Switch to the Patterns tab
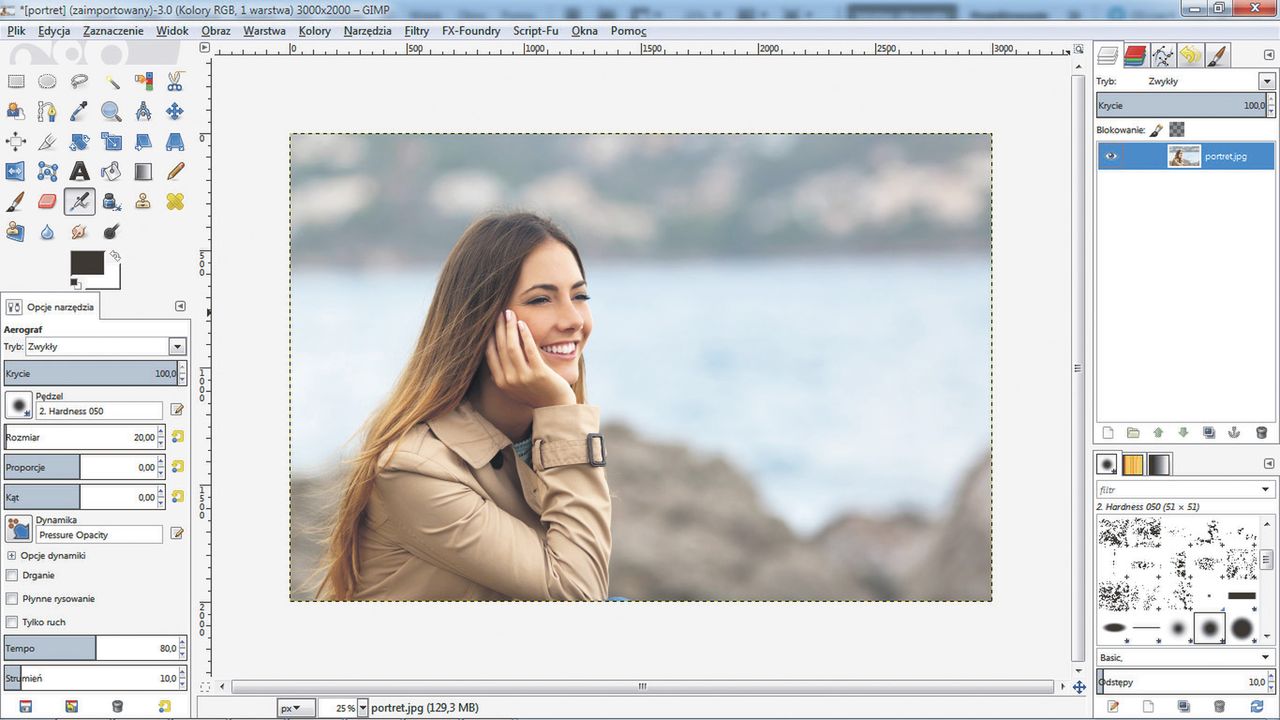This screenshot has width=1280, height=720. click(x=1133, y=464)
